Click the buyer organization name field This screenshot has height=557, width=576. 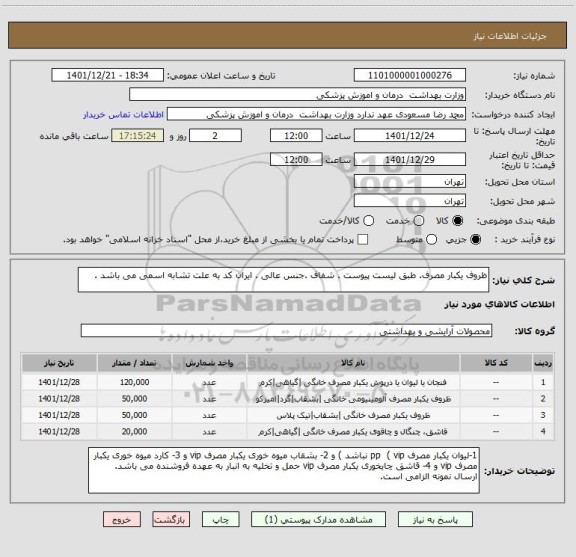[298, 95]
